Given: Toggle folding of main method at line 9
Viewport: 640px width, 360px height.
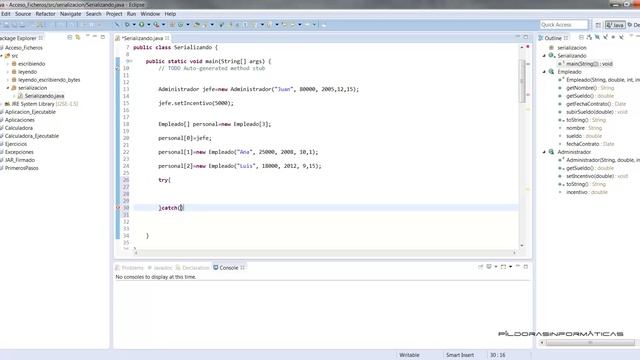Looking at the screenshot, I should (131, 61).
